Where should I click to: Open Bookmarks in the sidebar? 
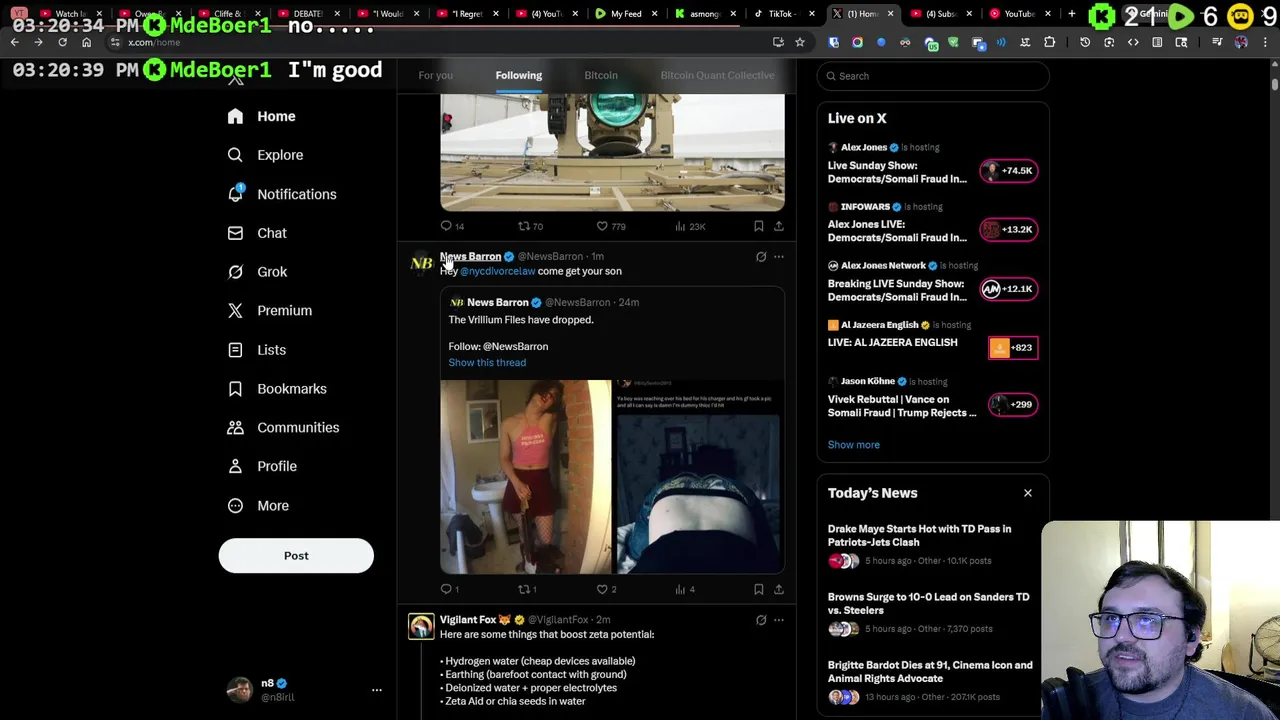click(x=277, y=388)
